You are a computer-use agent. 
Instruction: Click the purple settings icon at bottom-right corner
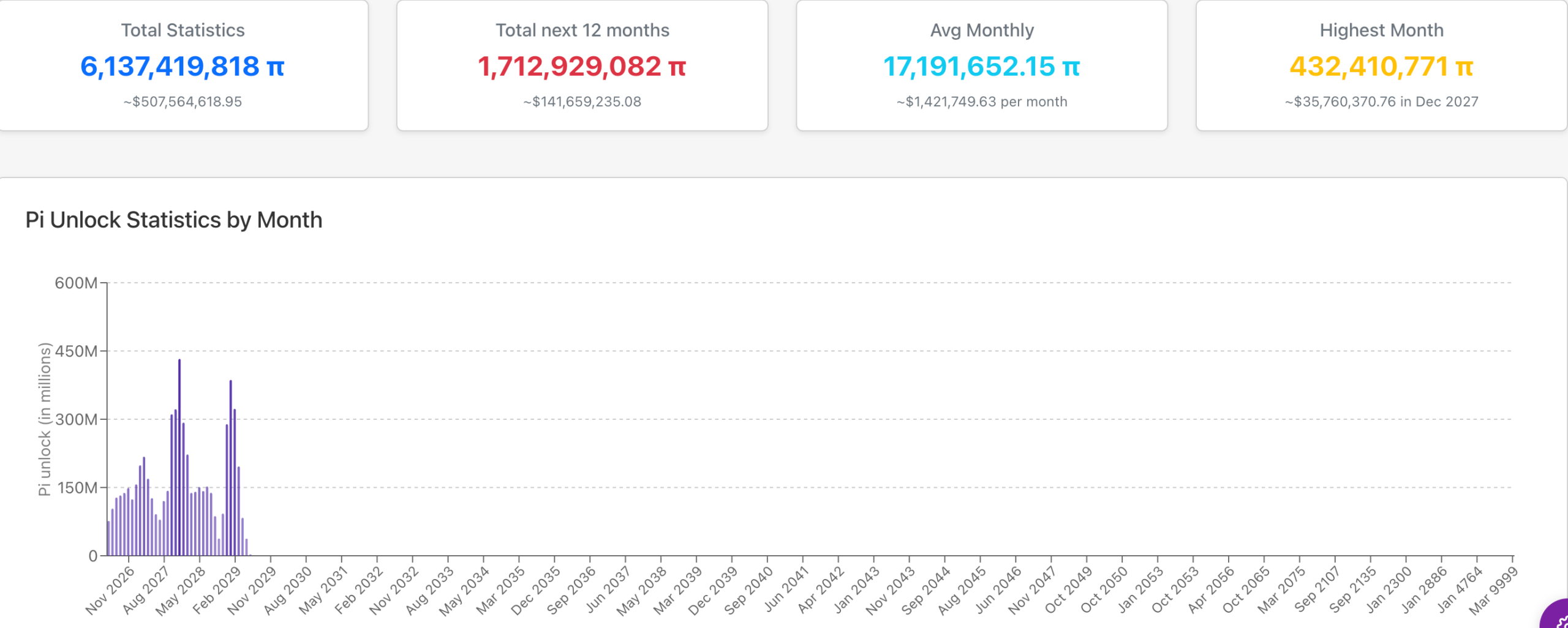point(1556,615)
